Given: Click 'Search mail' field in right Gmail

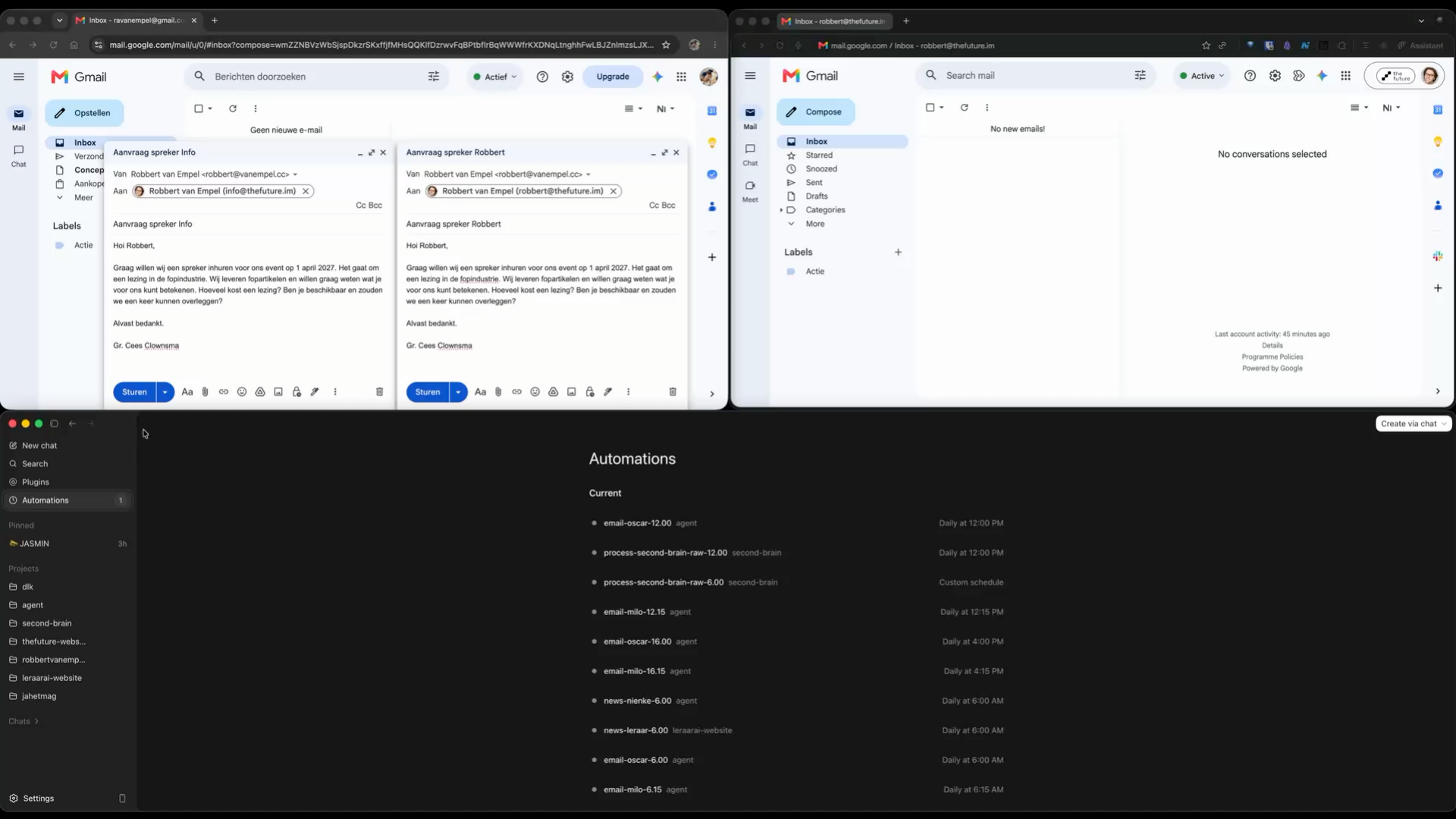Looking at the screenshot, I should pos(1035,75).
